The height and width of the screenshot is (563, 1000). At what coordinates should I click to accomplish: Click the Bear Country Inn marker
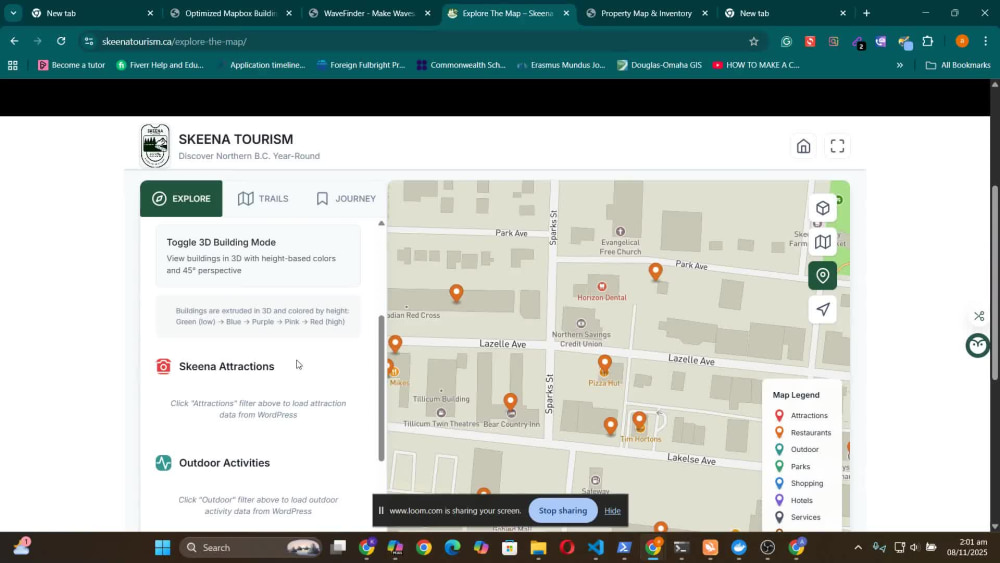click(510, 402)
